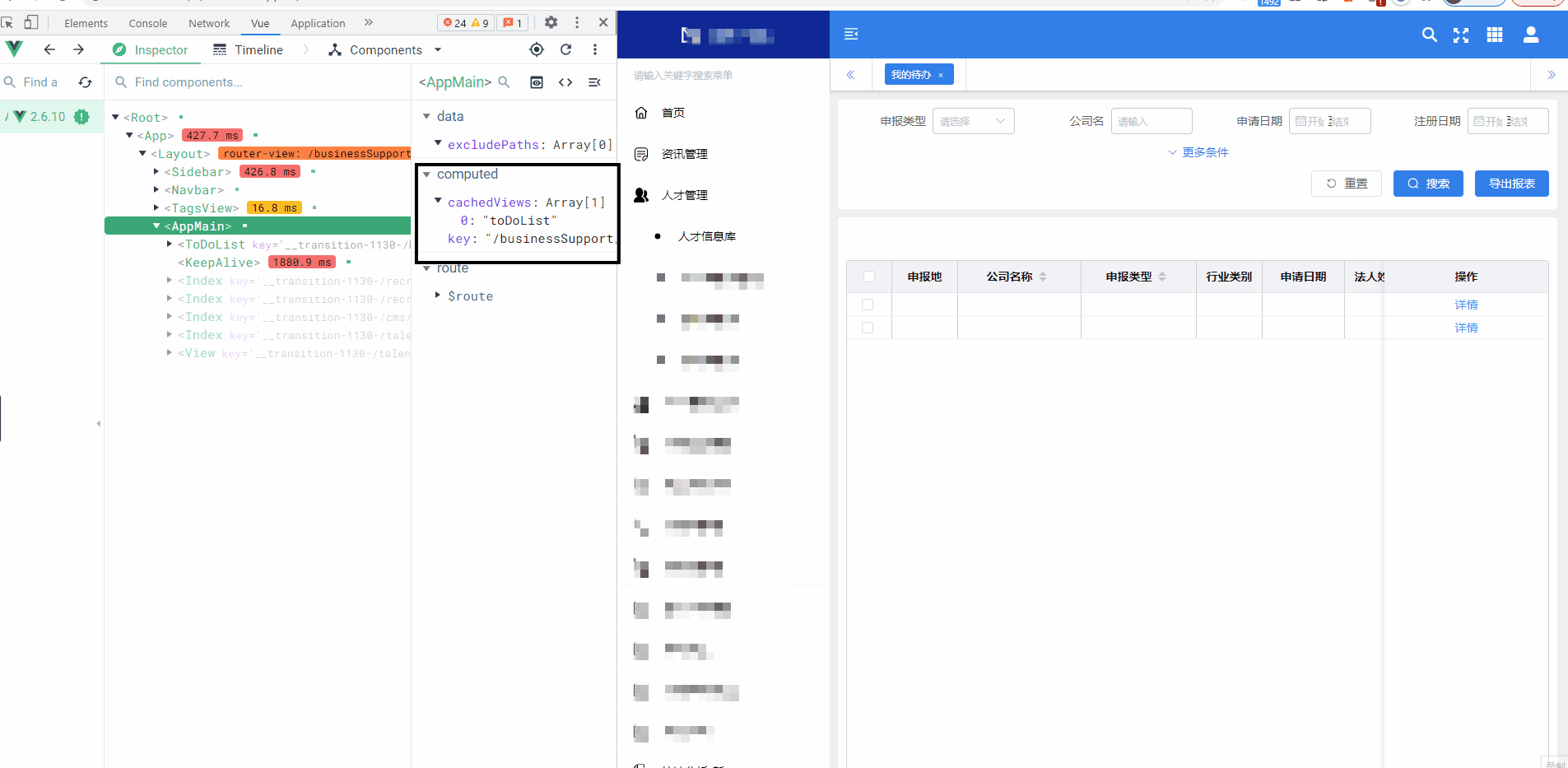
Task: Close the 我的待办 tag
Action: (941, 75)
